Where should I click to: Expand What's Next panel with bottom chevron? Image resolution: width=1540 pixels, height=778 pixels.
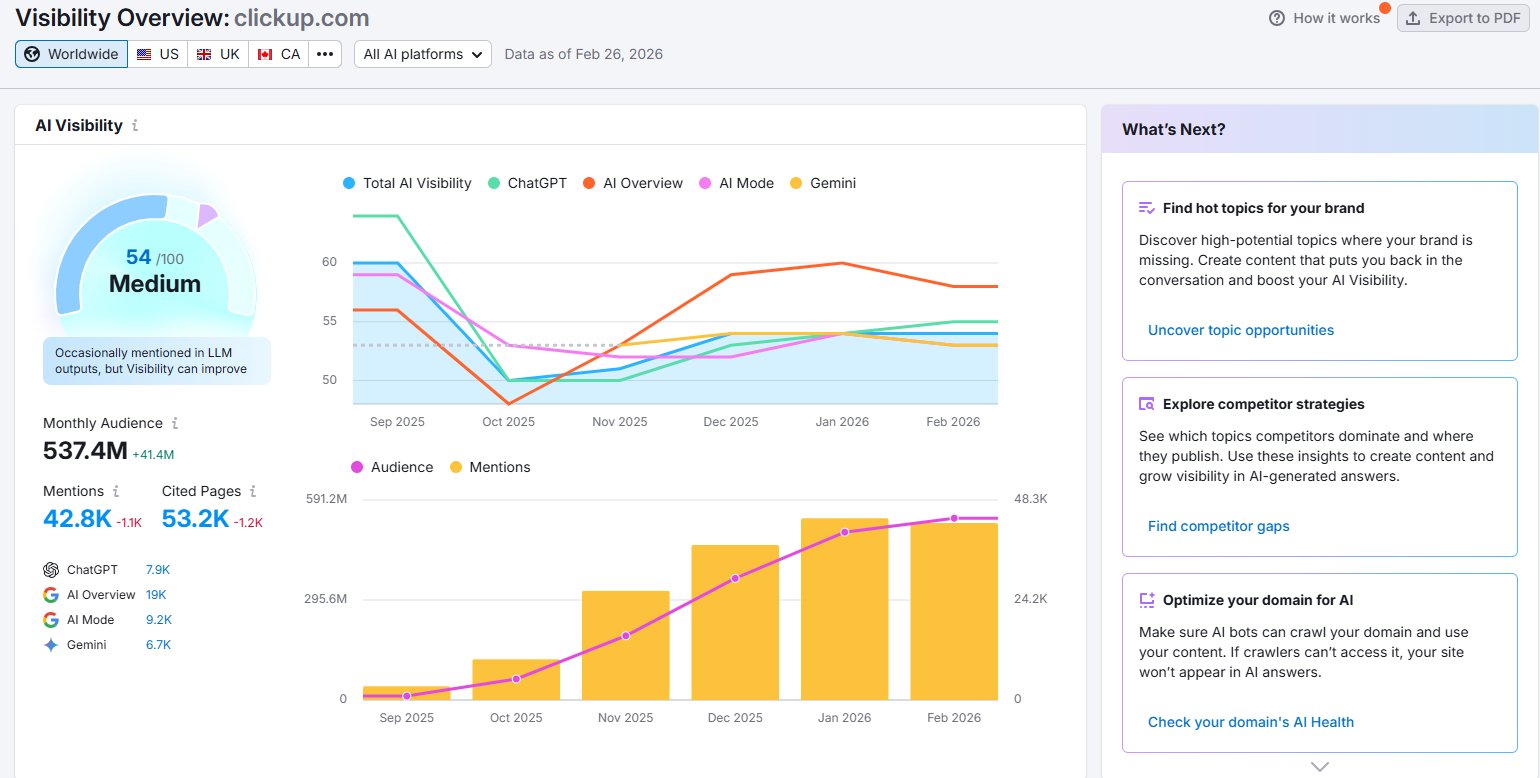click(1320, 767)
